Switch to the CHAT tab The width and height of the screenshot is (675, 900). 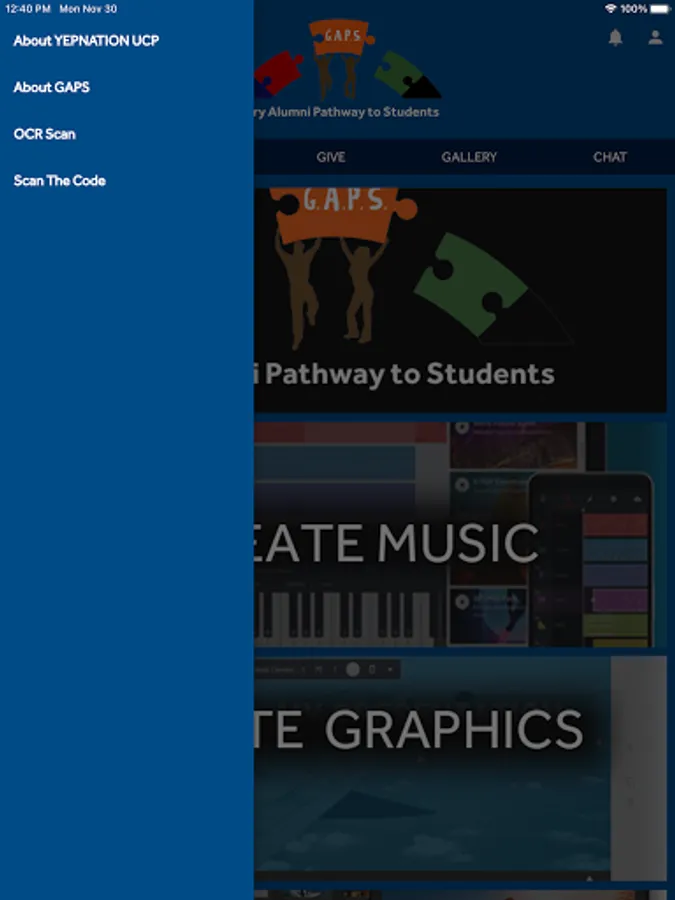(610, 157)
